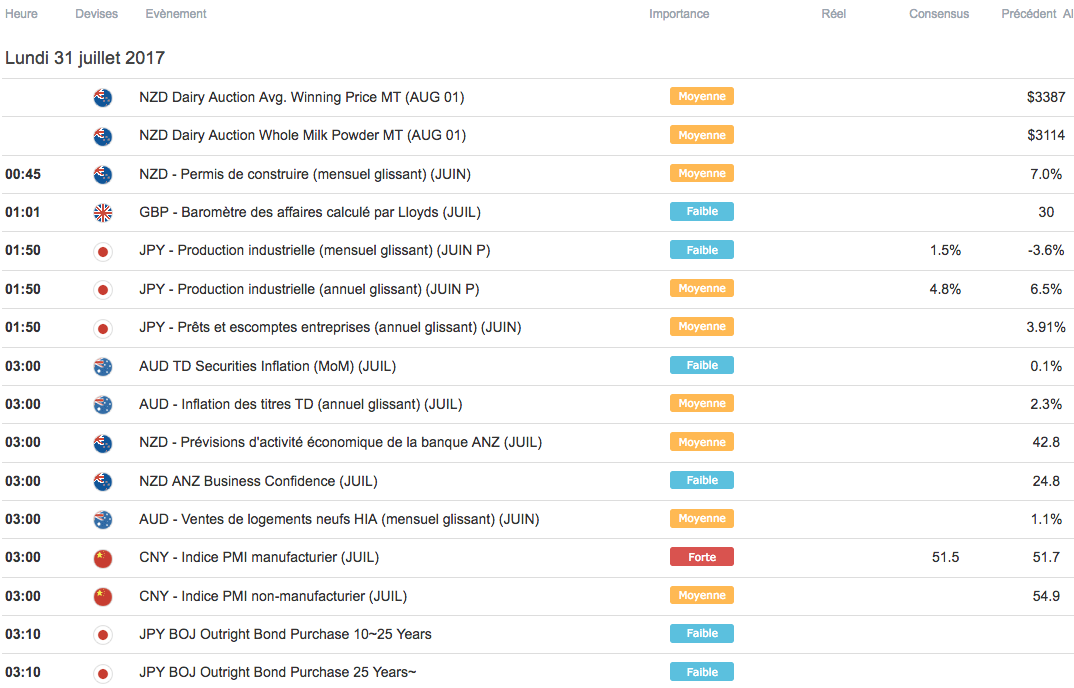1074x688 pixels.
Task: Open JPY Prêts et escomptes entreprises event
Action: 330,327
